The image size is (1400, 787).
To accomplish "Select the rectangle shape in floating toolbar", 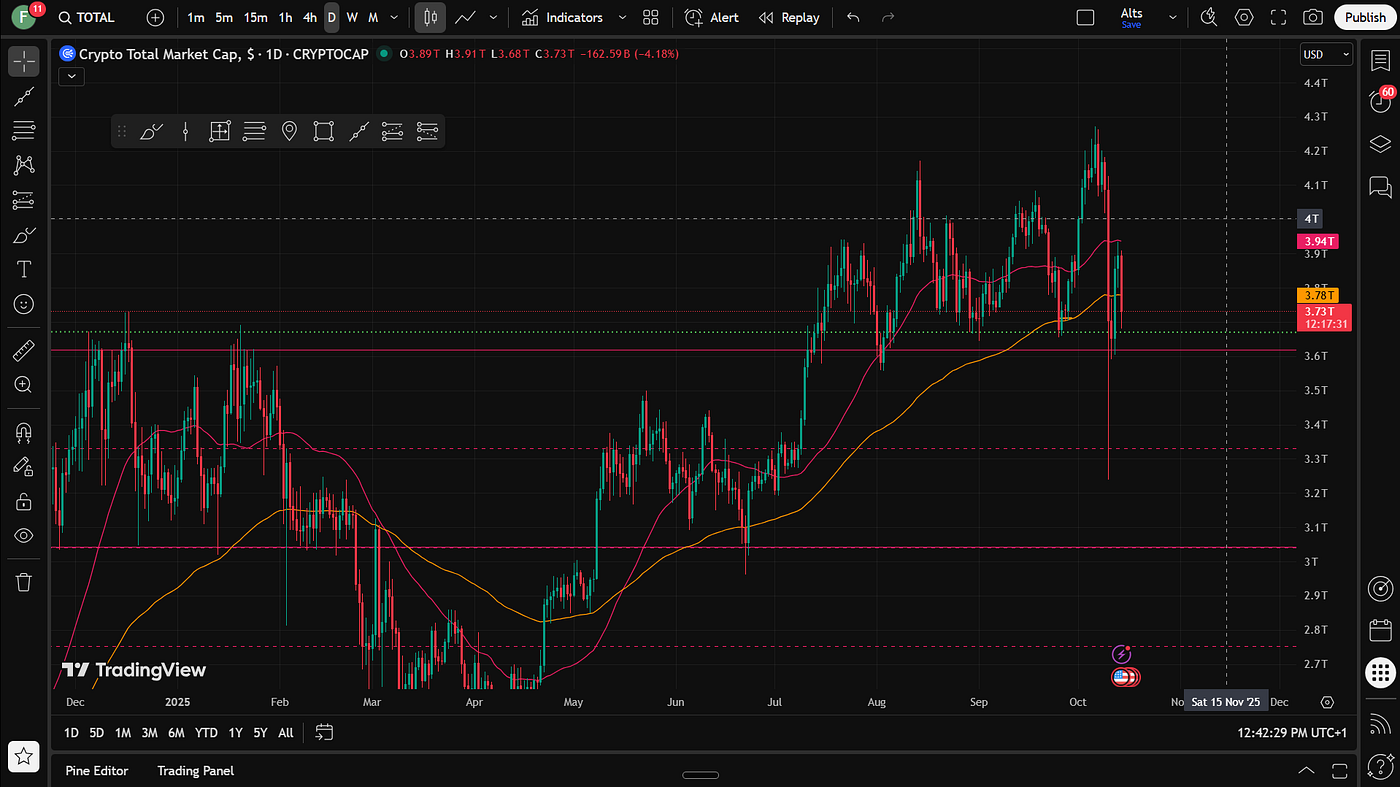I will [323, 131].
